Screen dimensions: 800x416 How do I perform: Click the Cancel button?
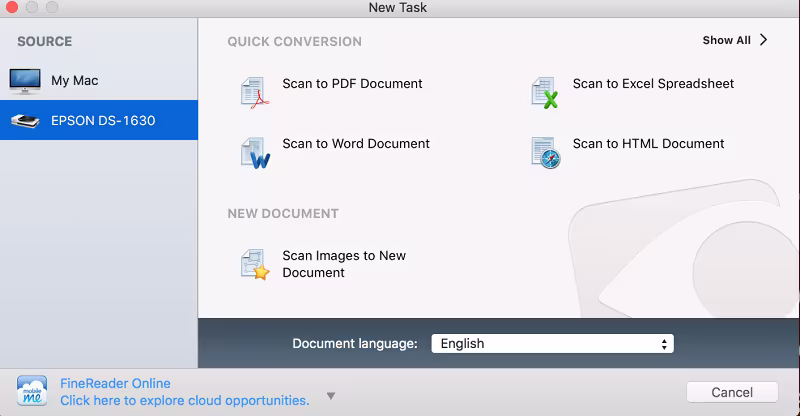pyautogui.click(x=732, y=392)
